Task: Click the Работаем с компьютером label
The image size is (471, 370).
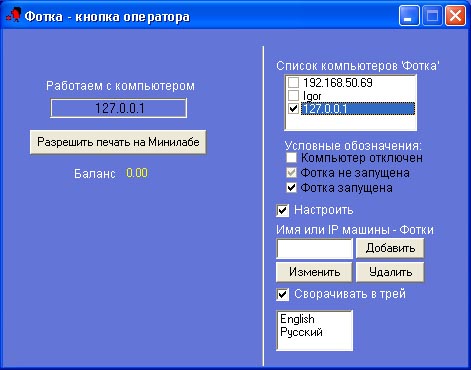Action: [120, 86]
